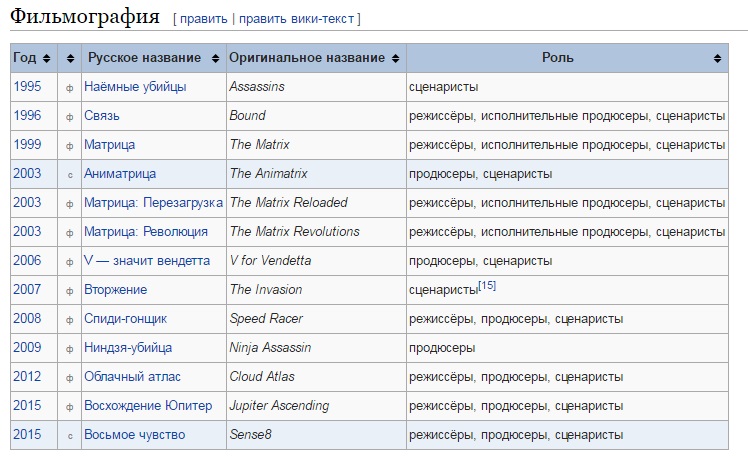Open the Наёмные убийцы film link
748x456 pixels.
click(135, 87)
